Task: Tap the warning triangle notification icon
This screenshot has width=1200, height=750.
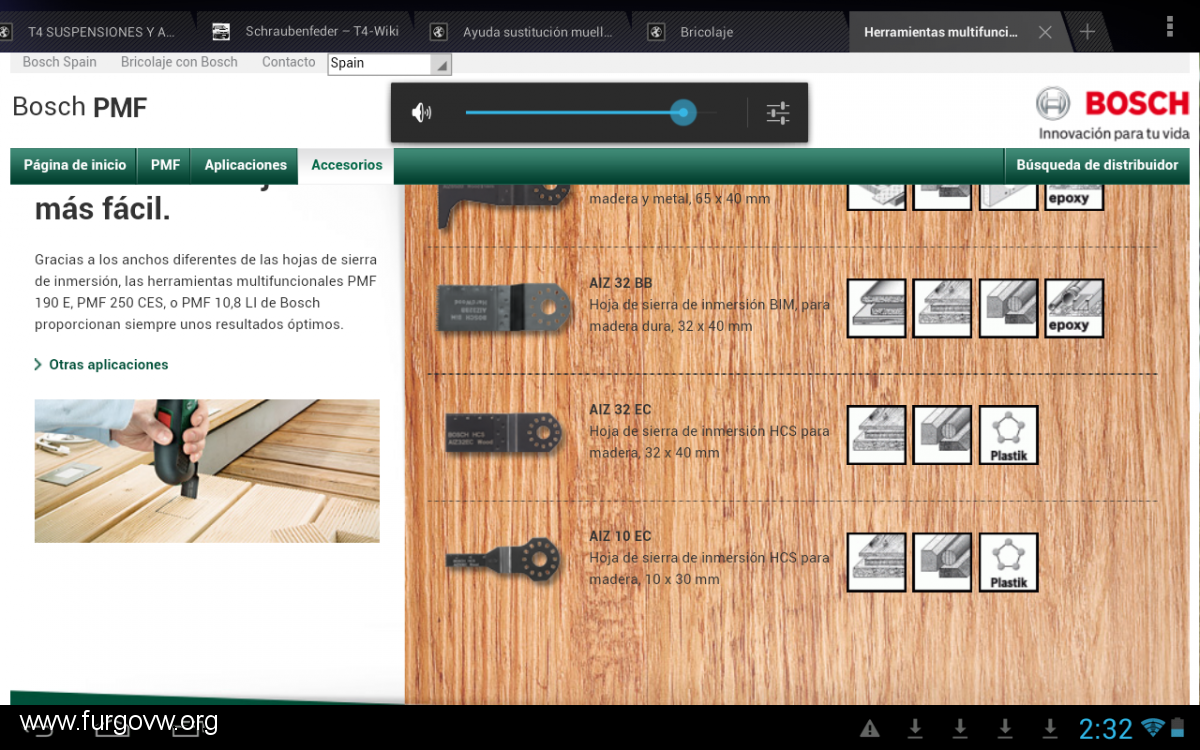Action: coord(870,728)
